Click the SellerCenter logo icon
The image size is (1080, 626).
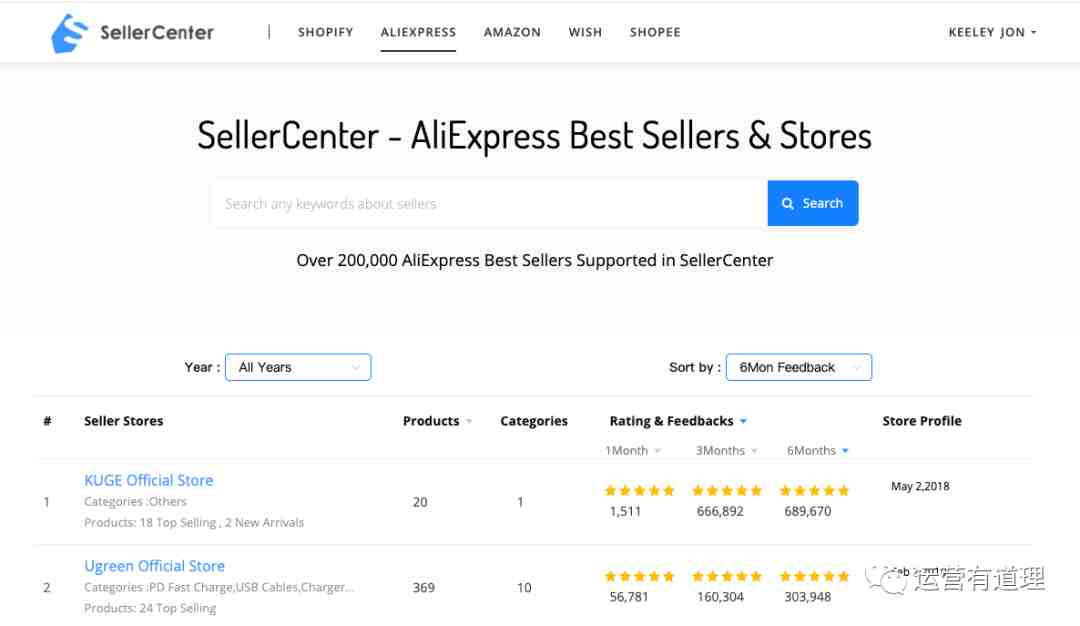[70, 33]
